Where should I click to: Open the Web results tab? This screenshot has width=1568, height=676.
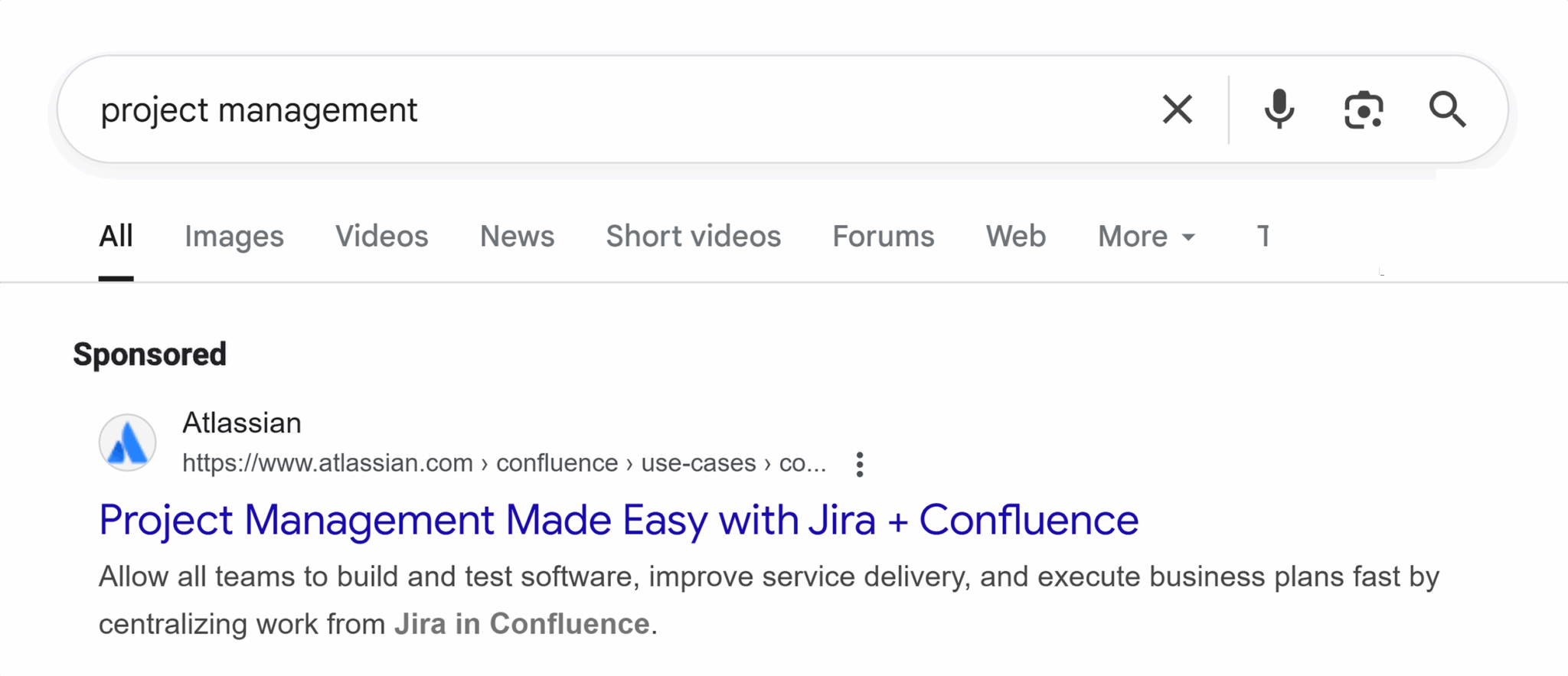point(1015,236)
